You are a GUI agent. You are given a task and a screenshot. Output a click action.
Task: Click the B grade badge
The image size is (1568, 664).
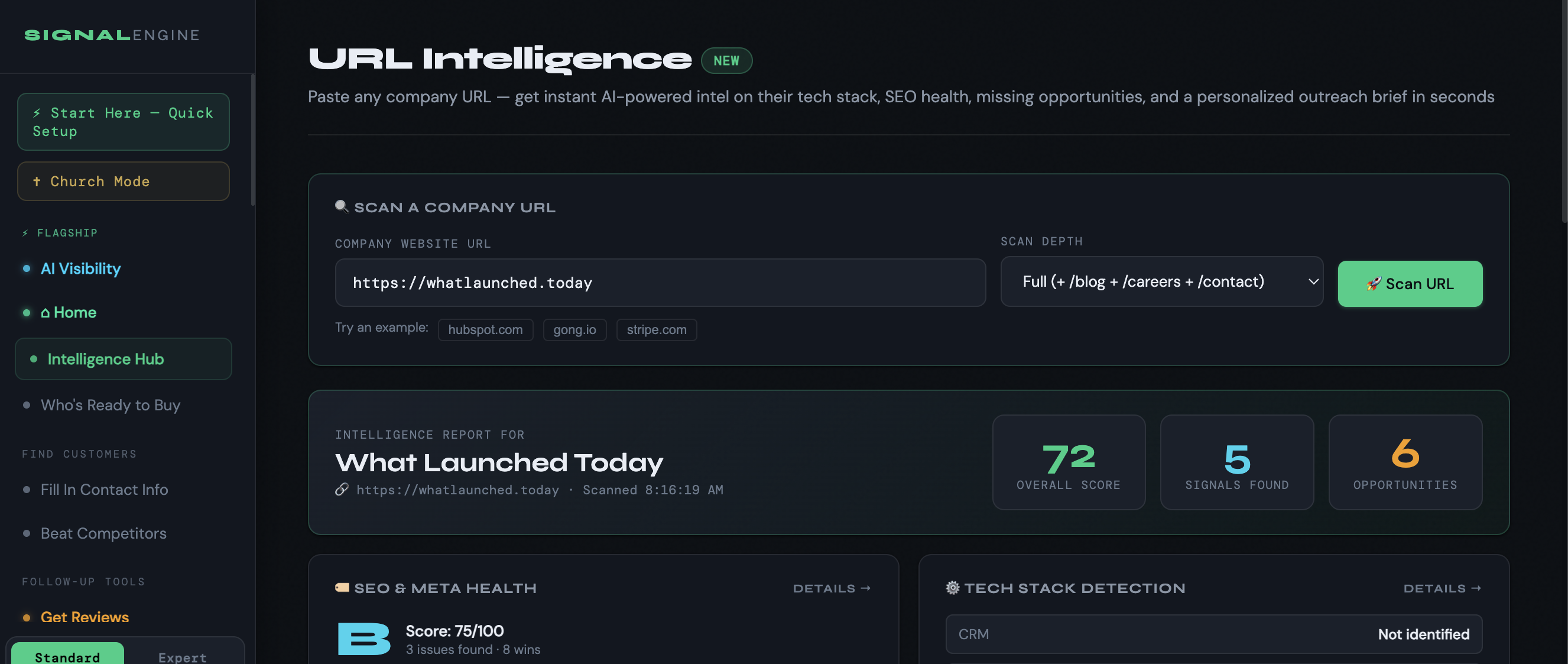click(363, 639)
